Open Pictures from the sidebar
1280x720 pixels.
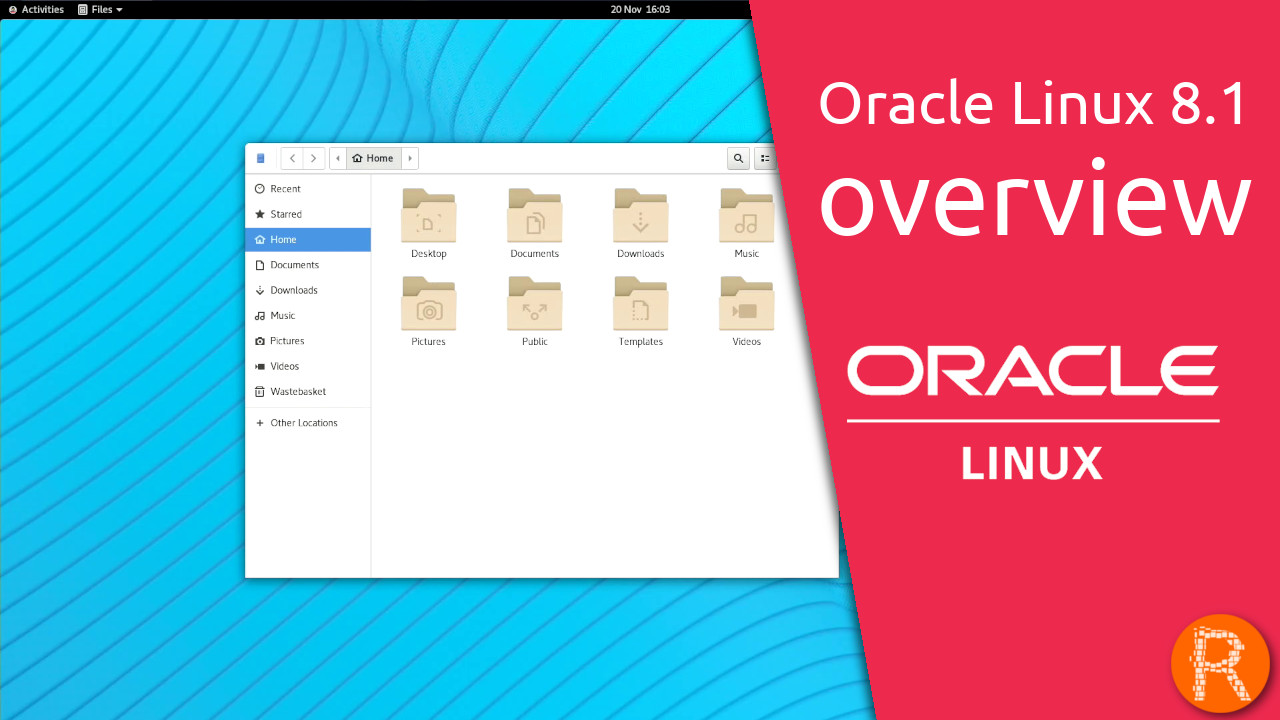[308, 341]
